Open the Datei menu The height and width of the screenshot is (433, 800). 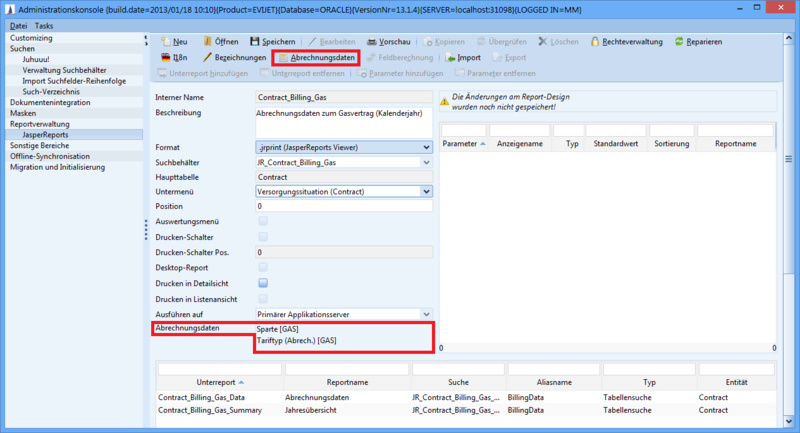18,25
